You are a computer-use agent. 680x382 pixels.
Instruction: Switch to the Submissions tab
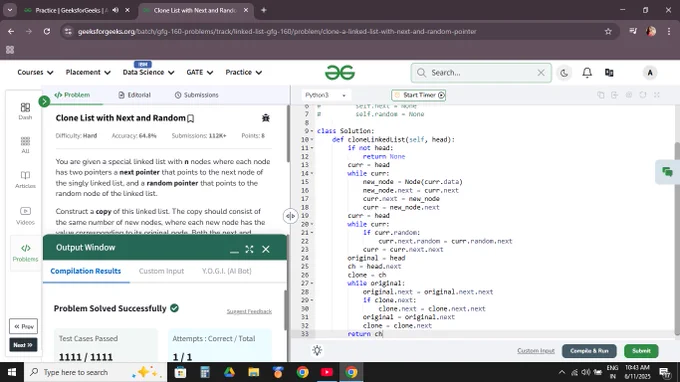[x=196, y=95]
